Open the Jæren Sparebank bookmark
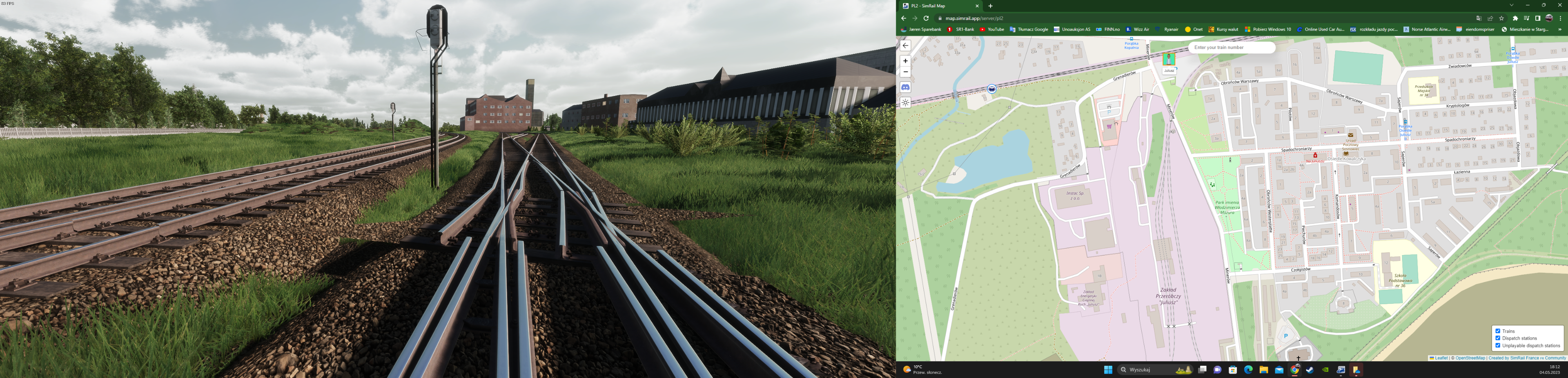This screenshot has width=1568, height=378. click(921, 29)
